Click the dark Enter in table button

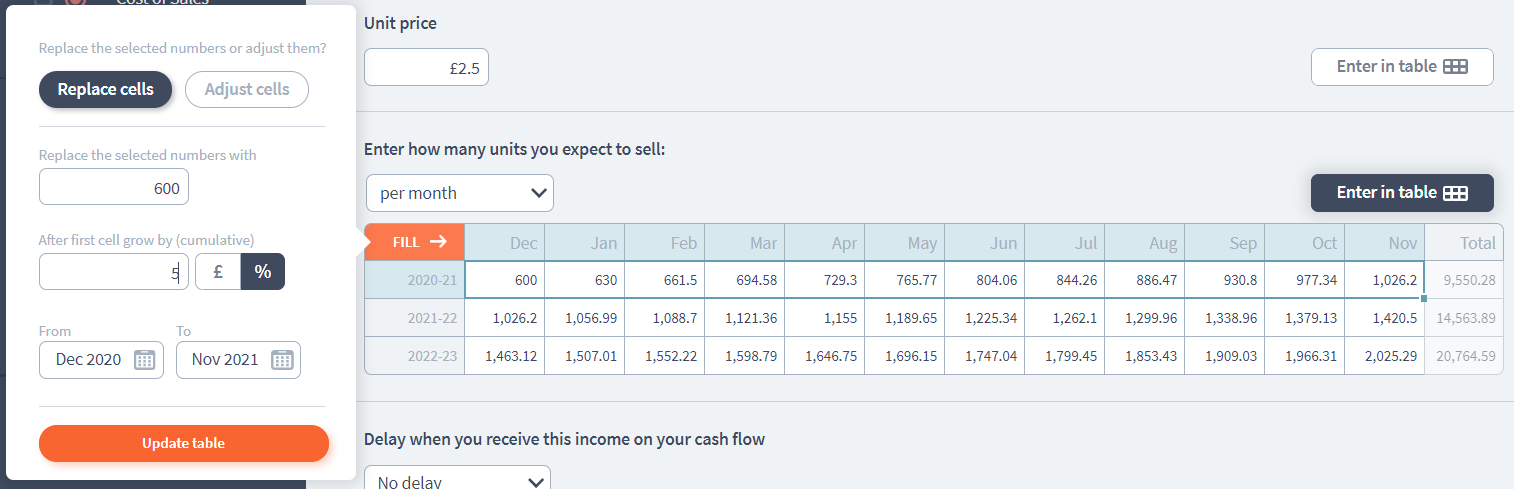coord(1402,193)
